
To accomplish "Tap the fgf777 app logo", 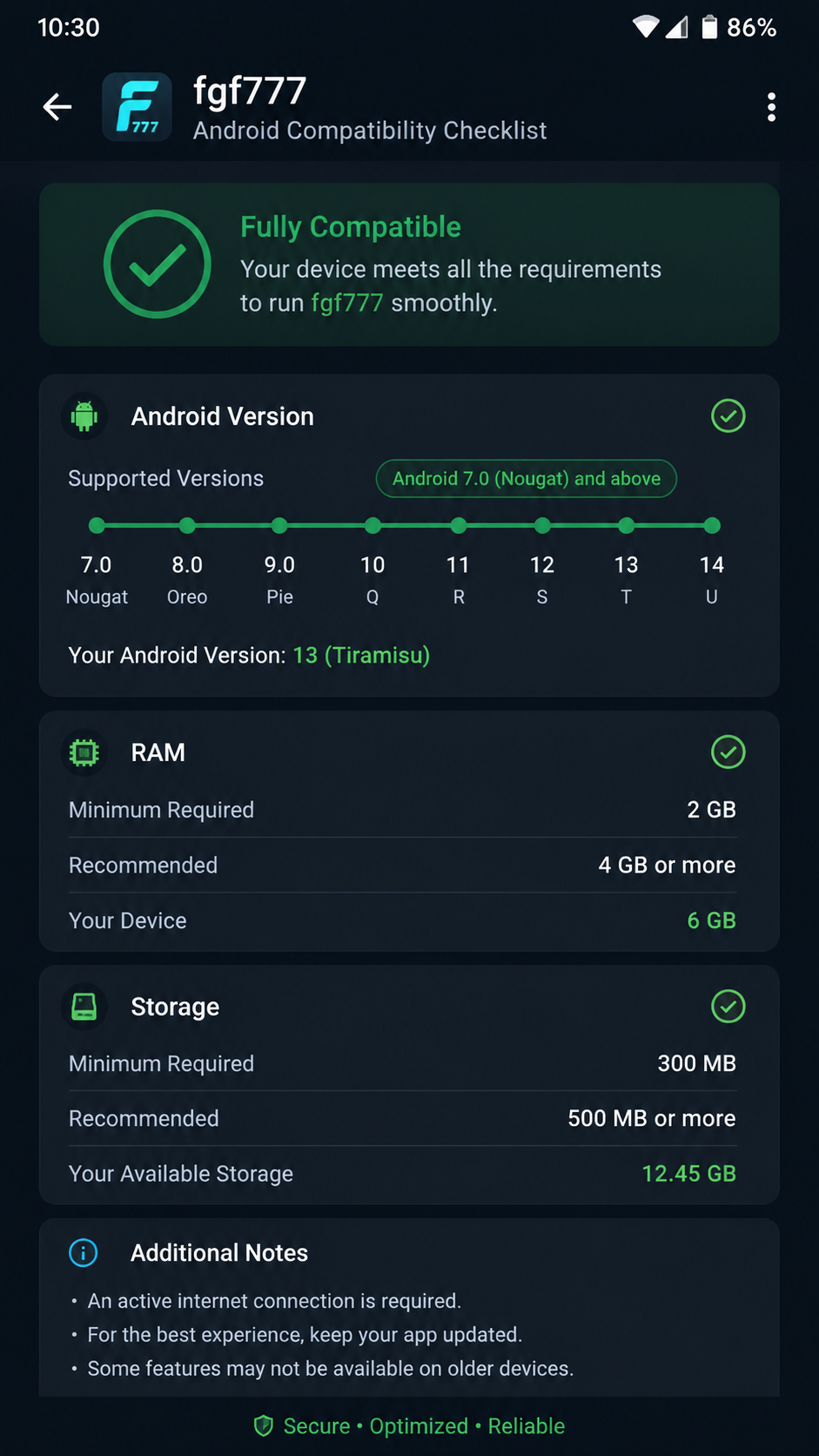I will [x=137, y=107].
